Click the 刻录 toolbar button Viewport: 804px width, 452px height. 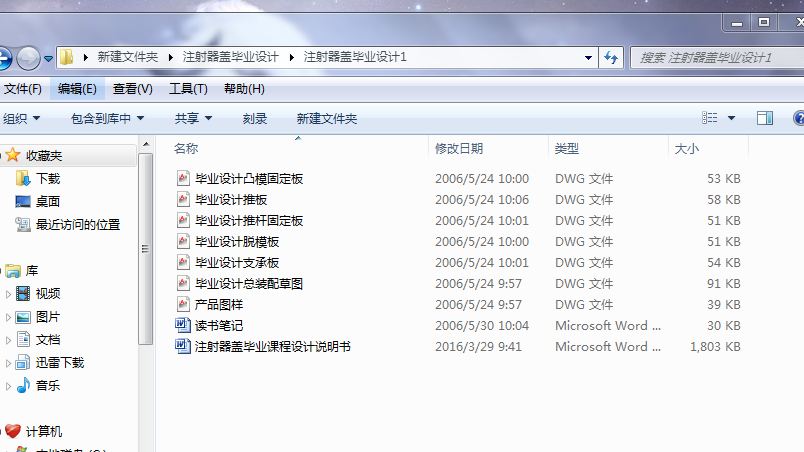pyautogui.click(x=255, y=118)
